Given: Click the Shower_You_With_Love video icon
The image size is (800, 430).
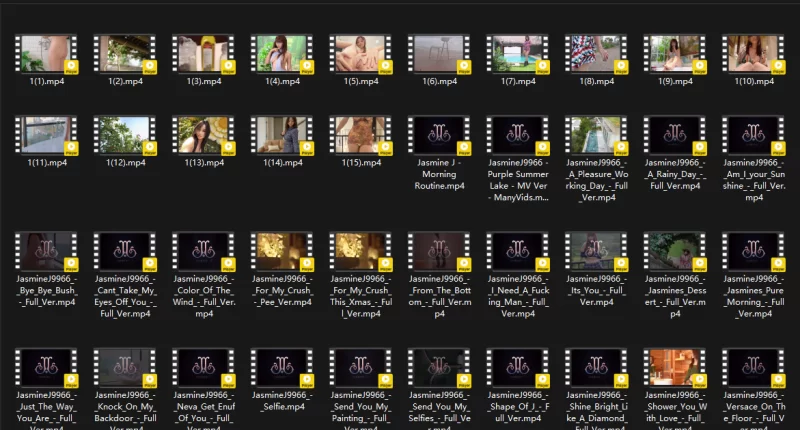Looking at the screenshot, I should 675,368.
